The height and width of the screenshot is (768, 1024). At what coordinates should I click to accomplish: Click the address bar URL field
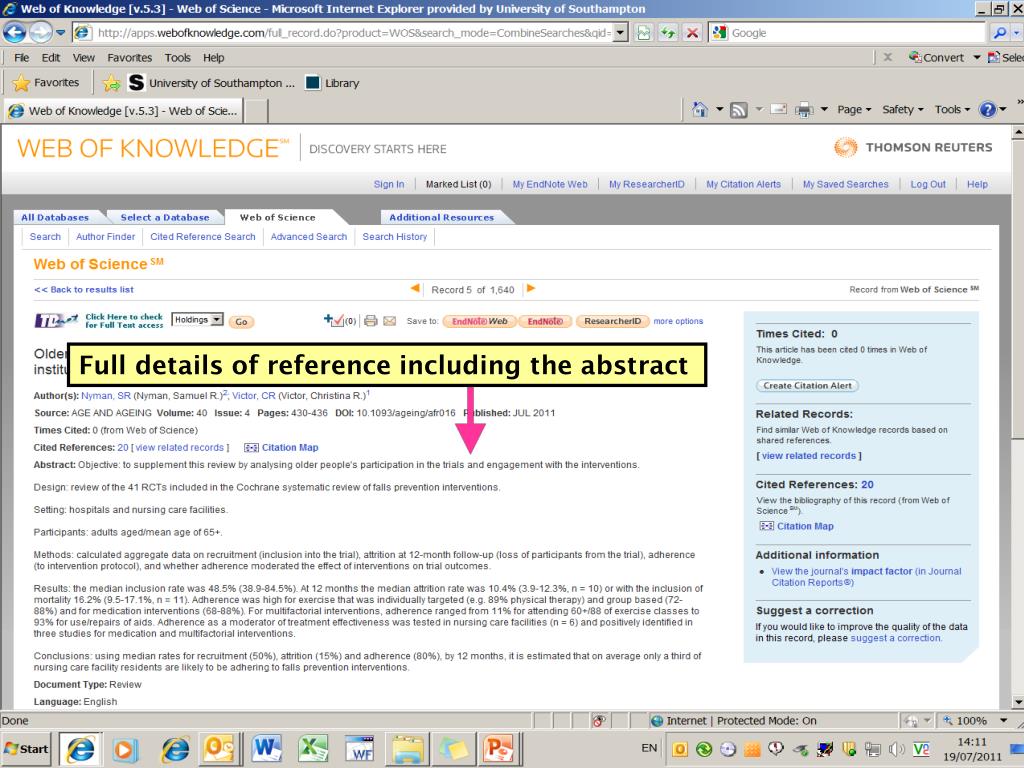353,33
